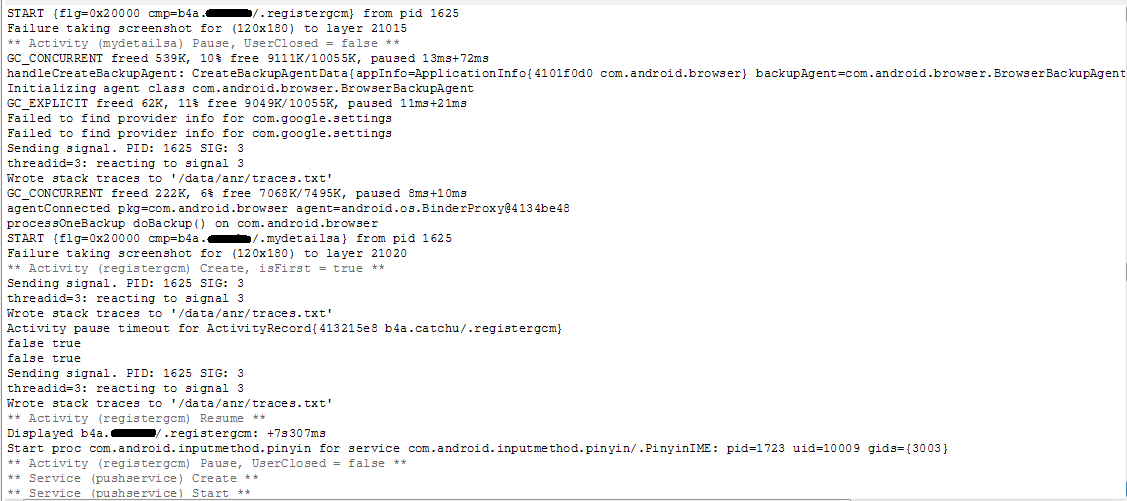The height and width of the screenshot is (501, 1127).
Task: Select the Initializing agent class line
Action: point(240,89)
